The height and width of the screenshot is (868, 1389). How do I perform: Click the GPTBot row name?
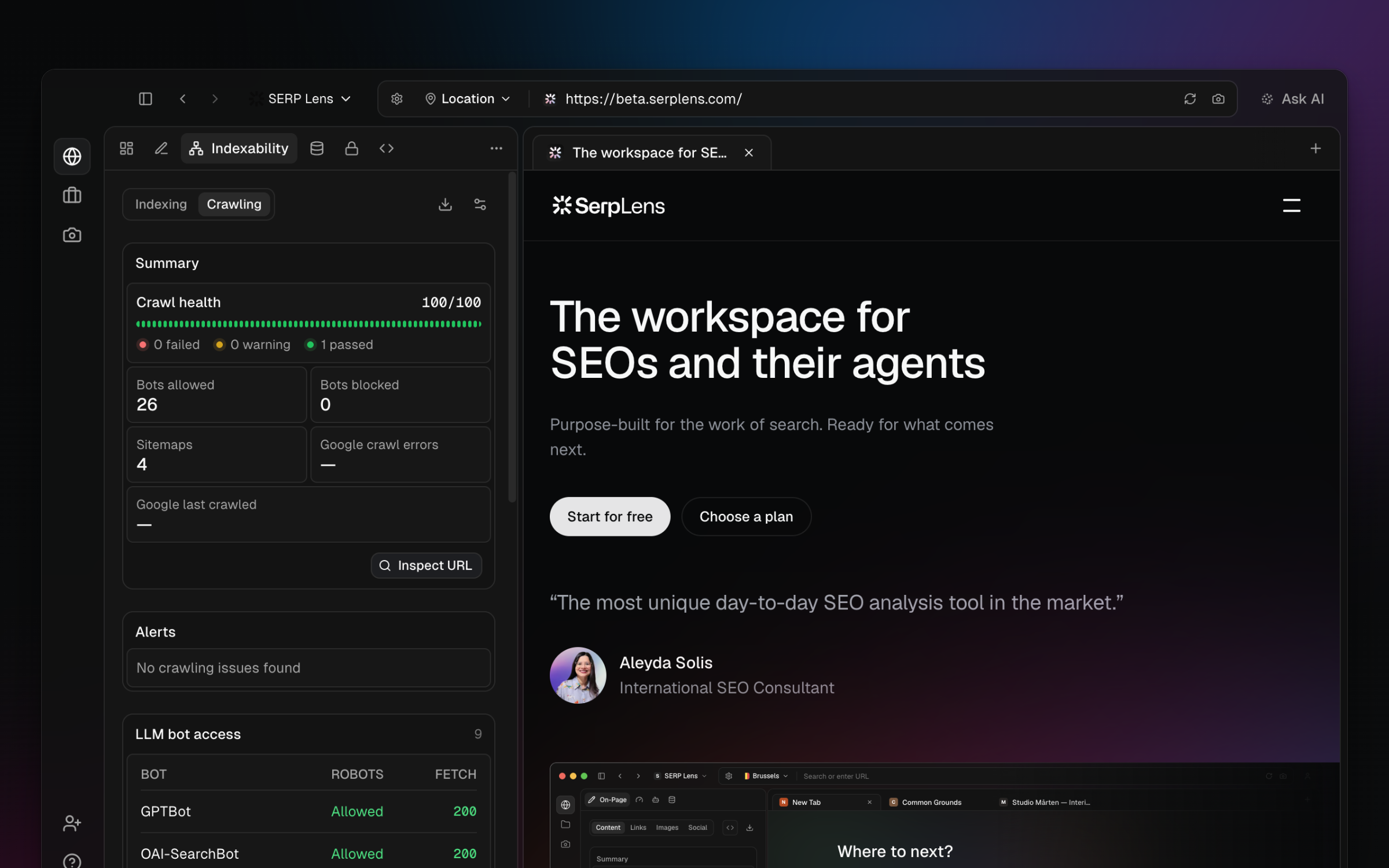[166, 811]
